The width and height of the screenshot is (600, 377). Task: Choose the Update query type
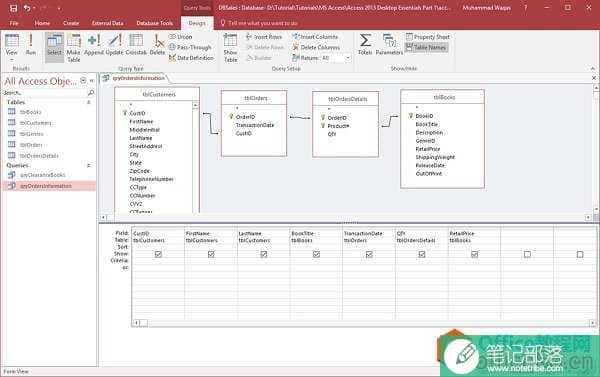point(114,44)
